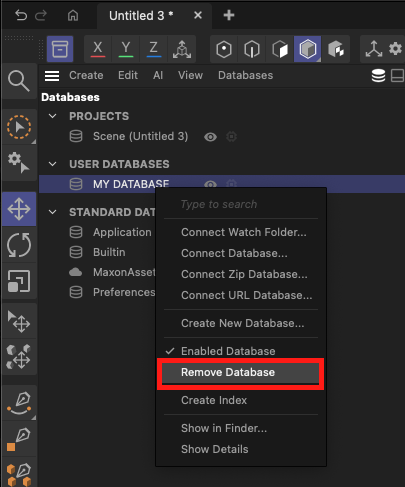Open the Create menu

[x=86, y=75]
